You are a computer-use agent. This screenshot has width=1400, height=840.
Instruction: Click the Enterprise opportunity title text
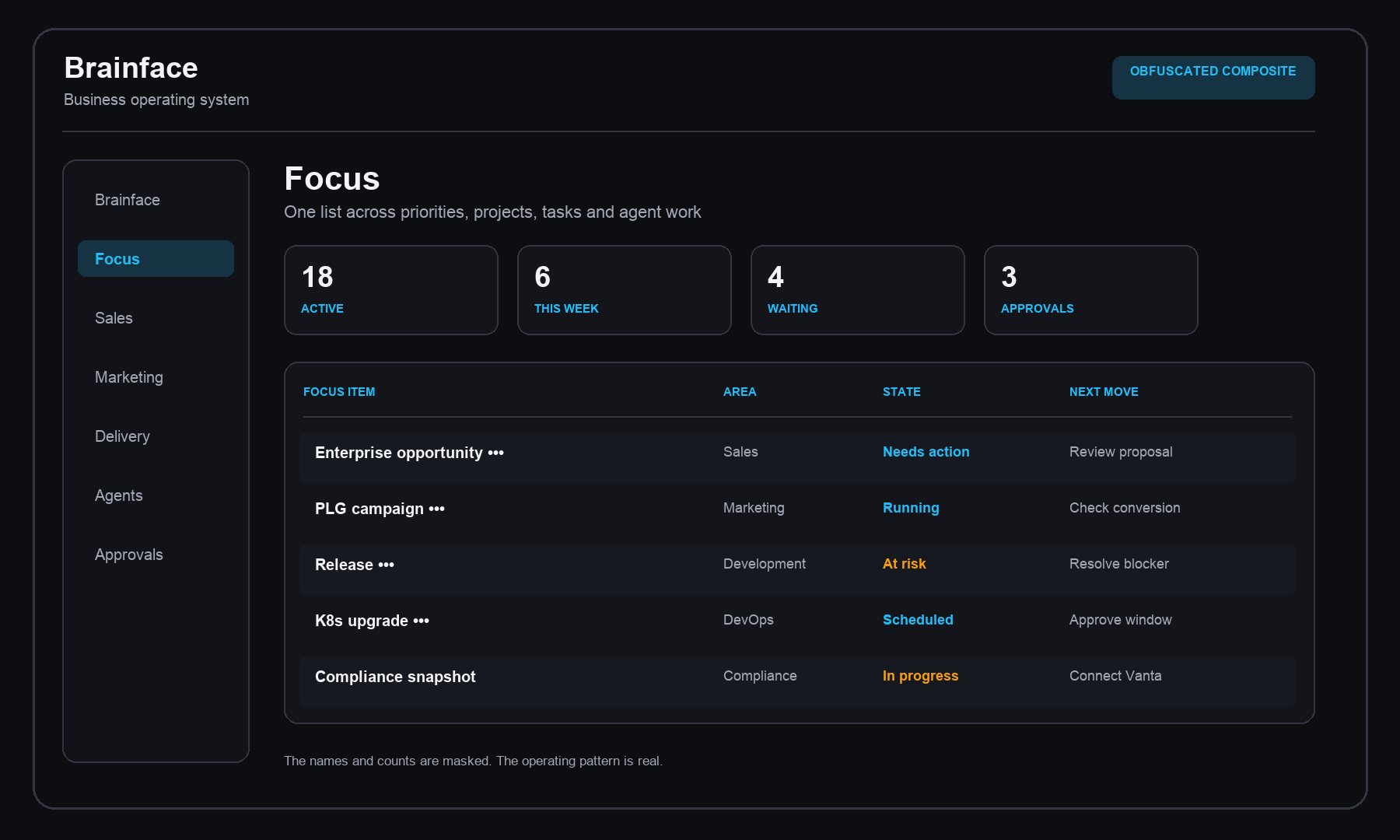[x=399, y=453]
